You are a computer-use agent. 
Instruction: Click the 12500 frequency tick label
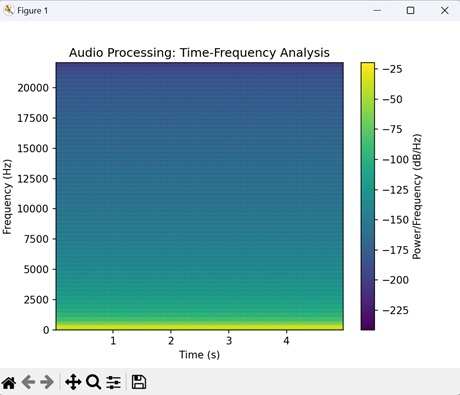point(33,179)
